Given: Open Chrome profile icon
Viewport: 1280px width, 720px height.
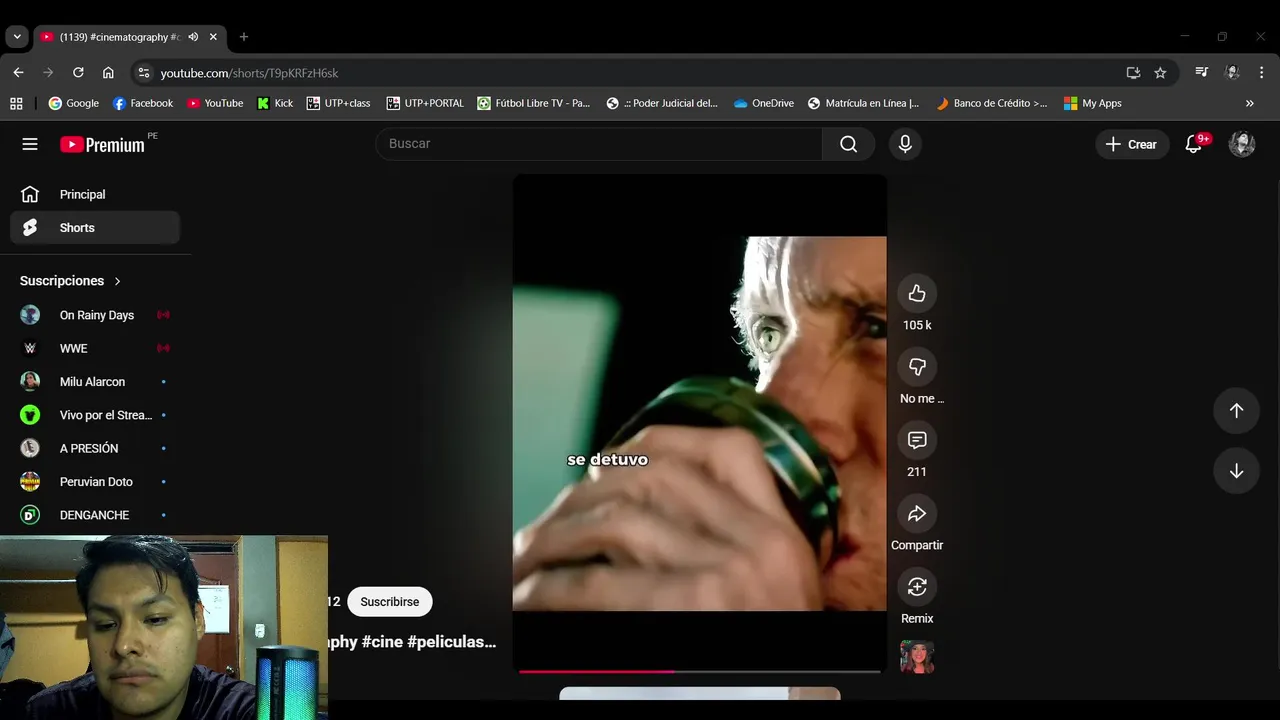Looking at the screenshot, I should [x=1232, y=73].
